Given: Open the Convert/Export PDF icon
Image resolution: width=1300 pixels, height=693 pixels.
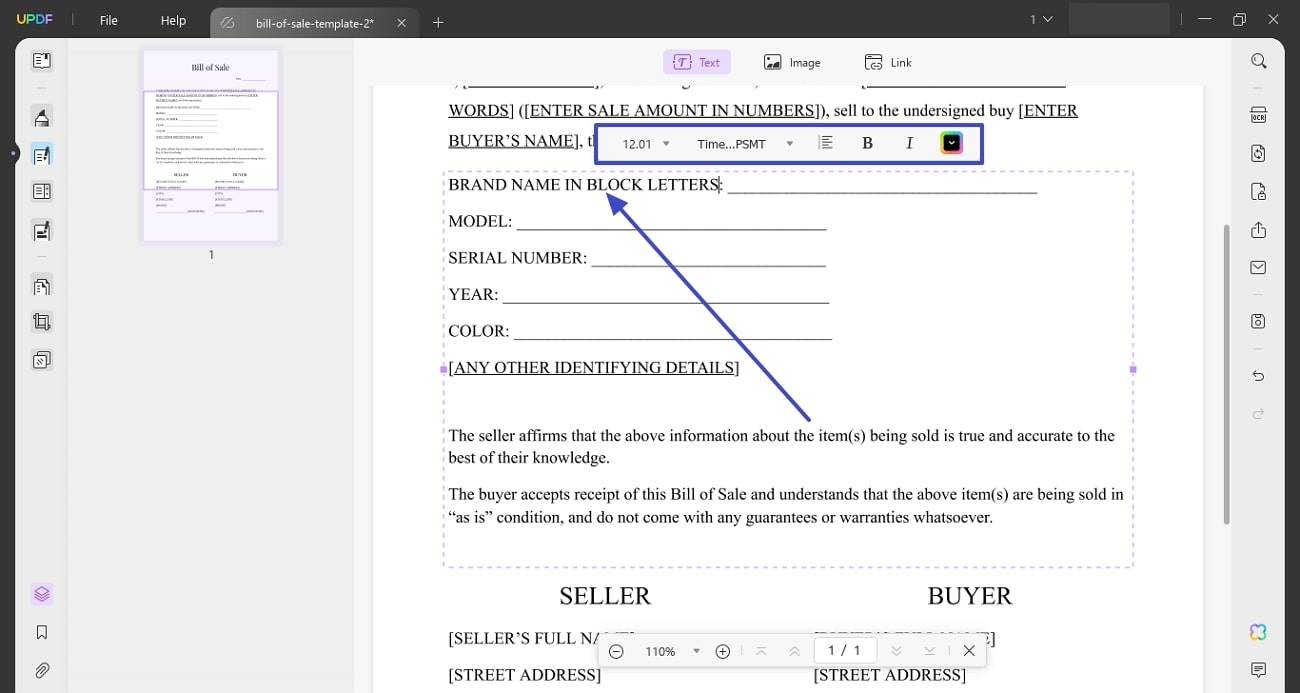Looking at the screenshot, I should pyautogui.click(x=1258, y=153).
